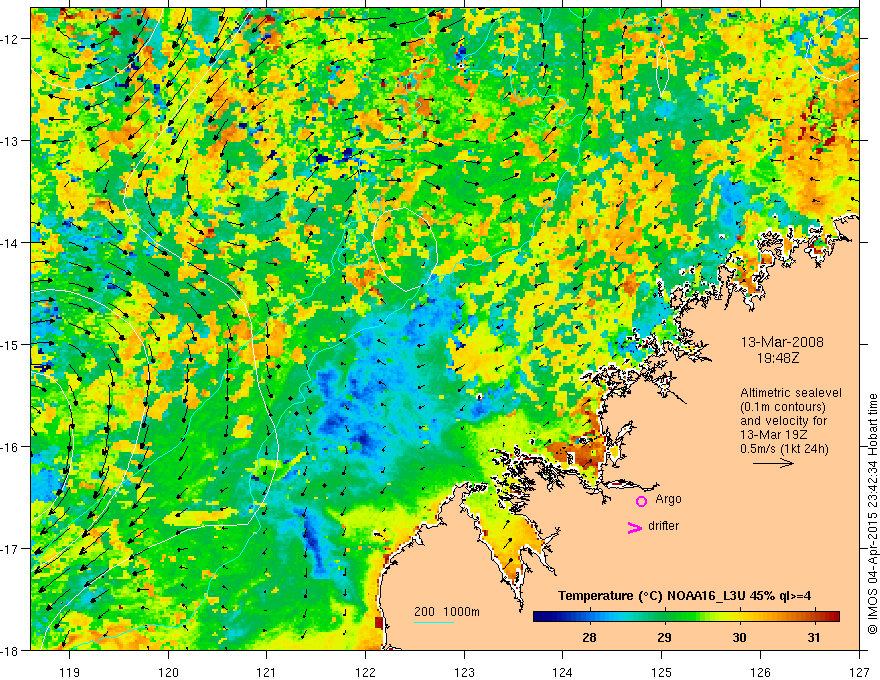Select the '19:48Z' time text

click(777, 357)
